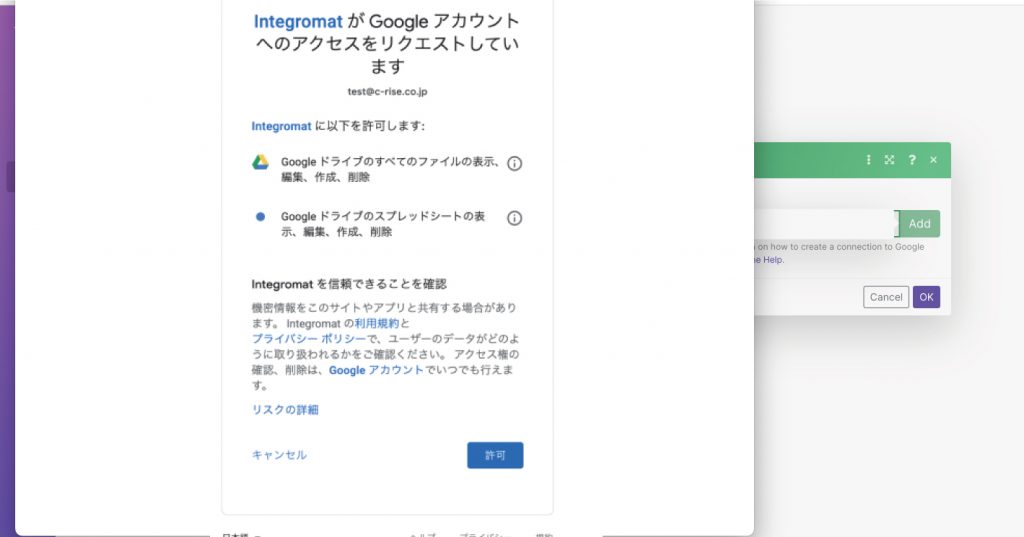Click the connection field next to Add

tap(825, 223)
